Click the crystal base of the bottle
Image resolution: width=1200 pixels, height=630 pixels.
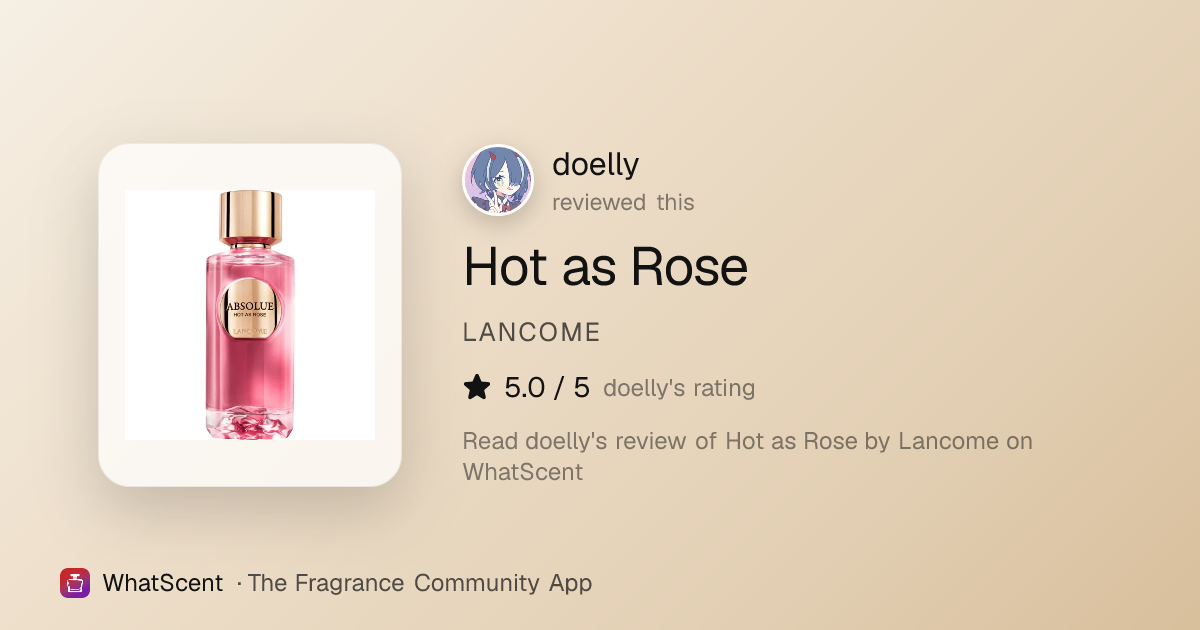(x=250, y=423)
